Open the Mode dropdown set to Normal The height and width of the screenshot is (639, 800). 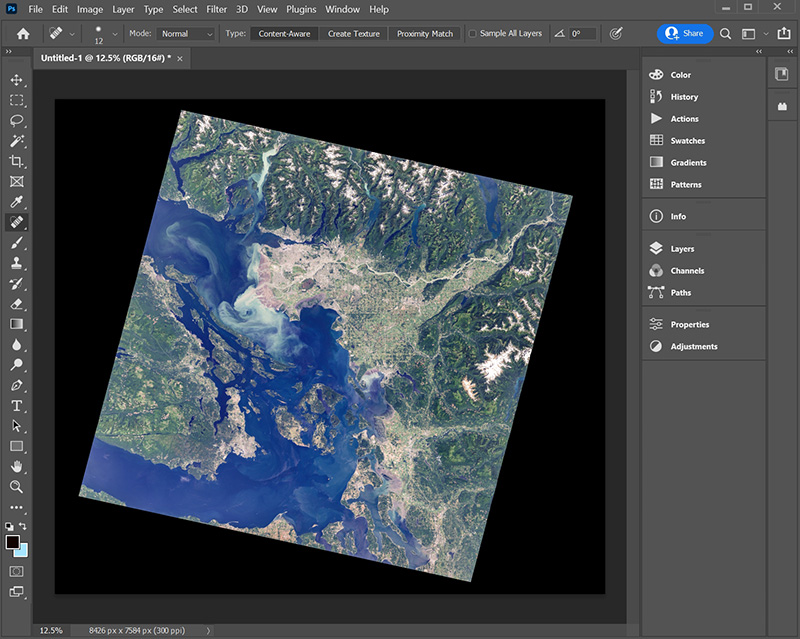pyautogui.click(x=187, y=33)
